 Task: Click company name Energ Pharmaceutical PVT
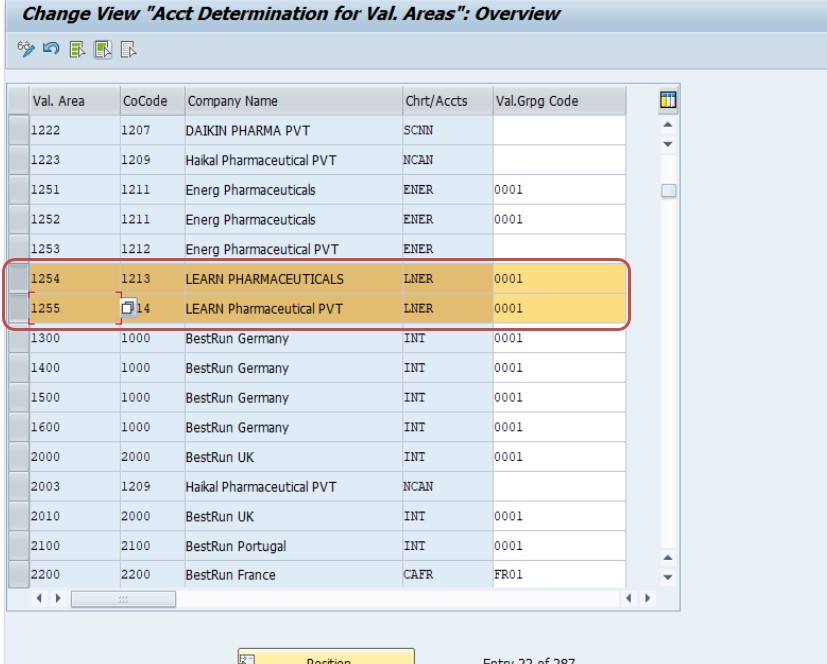click(262, 249)
